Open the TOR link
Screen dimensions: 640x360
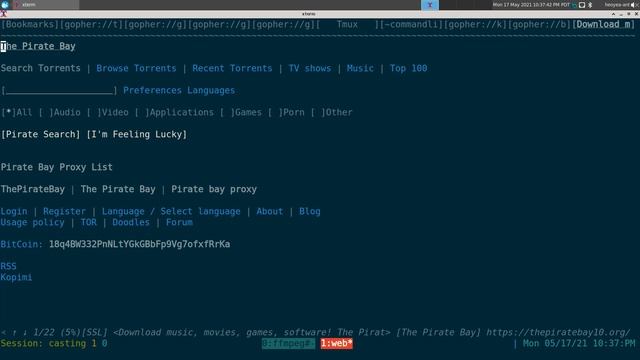(x=89, y=222)
